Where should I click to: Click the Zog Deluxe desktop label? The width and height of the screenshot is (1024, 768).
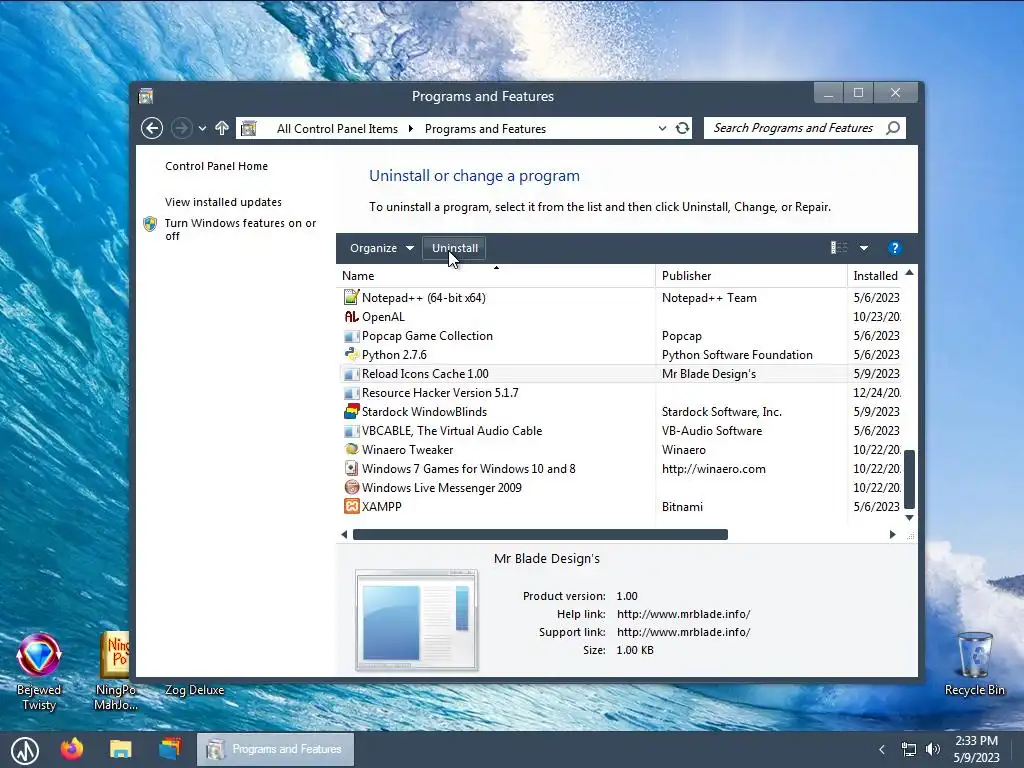point(194,690)
